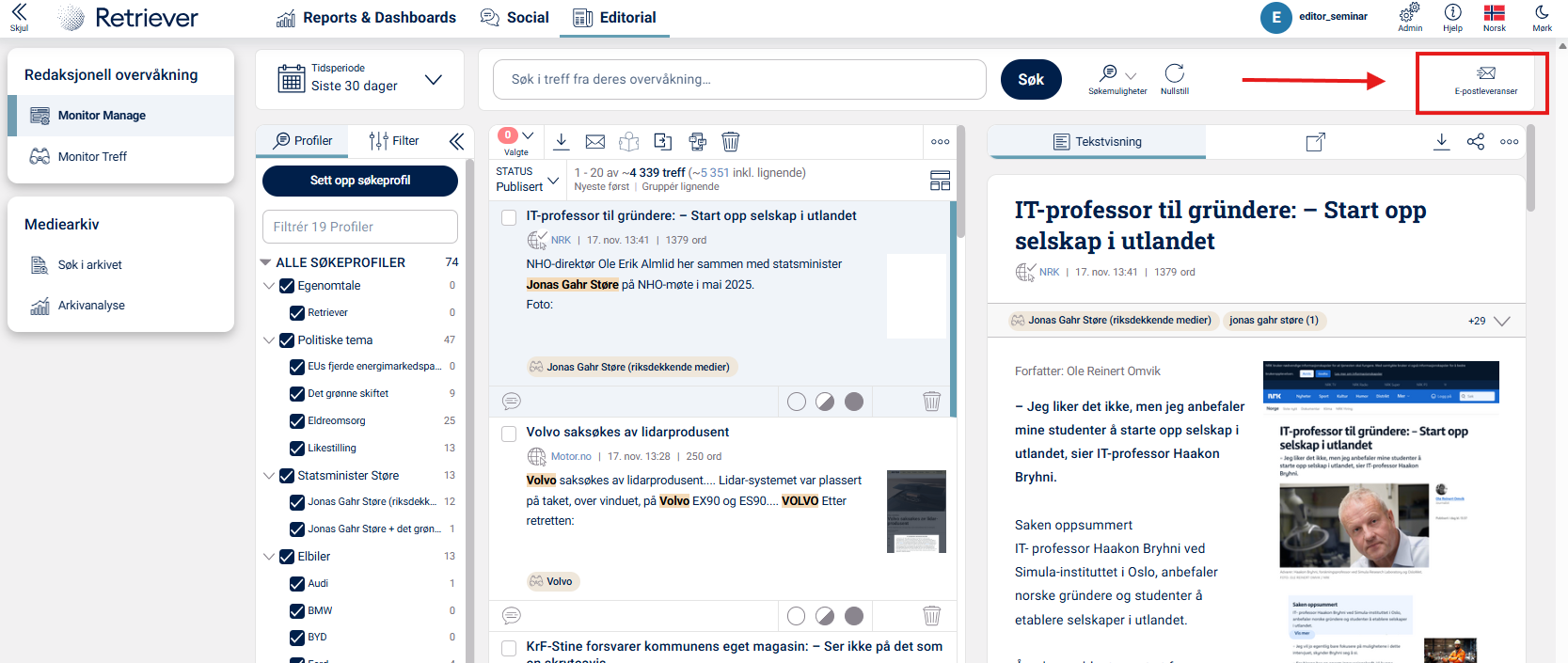Open E-postleveranser email deliveries
Image resolution: width=1568 pixels, height=663 pixels.
coord(1485,80)
